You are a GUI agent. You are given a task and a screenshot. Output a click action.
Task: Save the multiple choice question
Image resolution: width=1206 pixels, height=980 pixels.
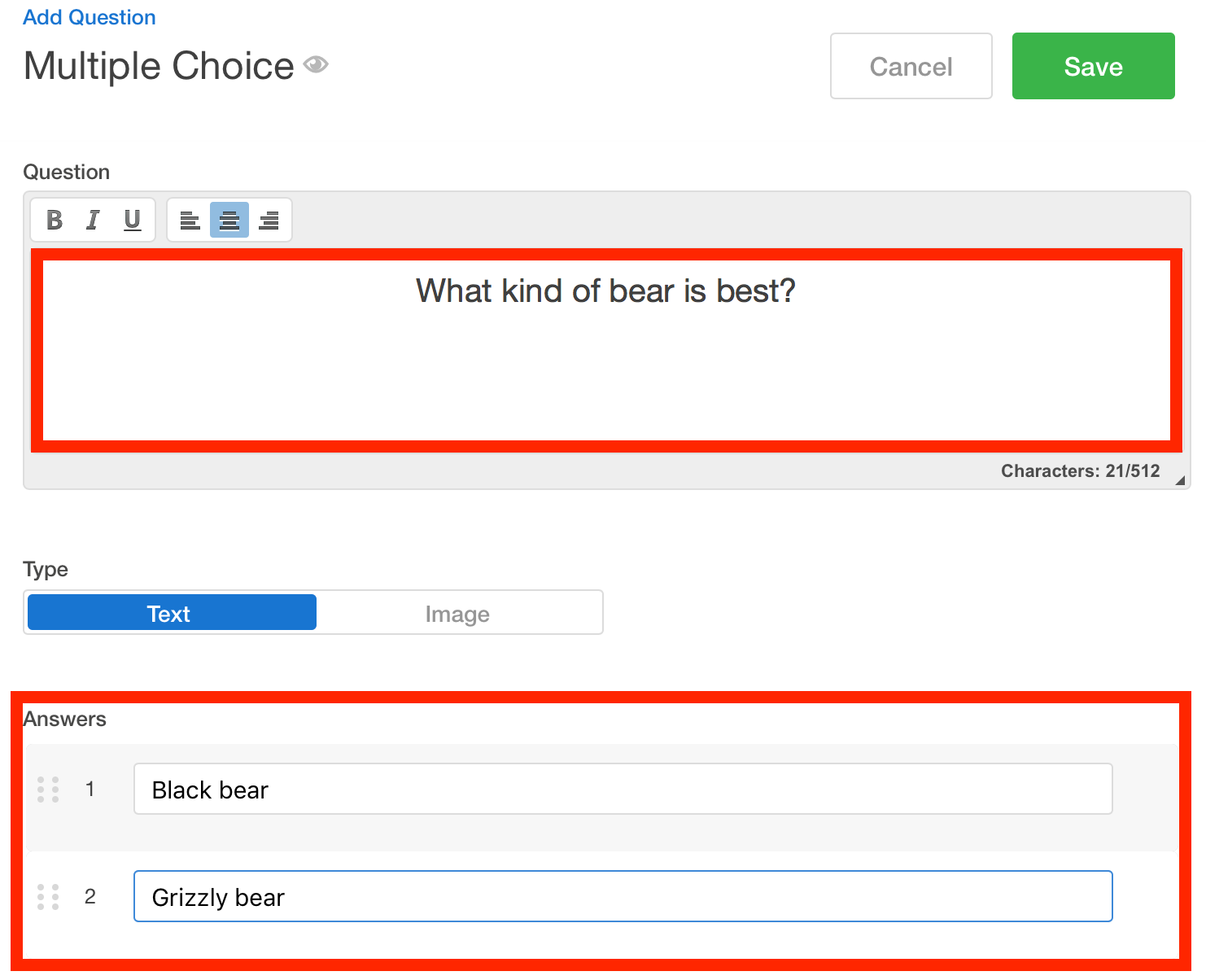click(x=1093, y=66)
